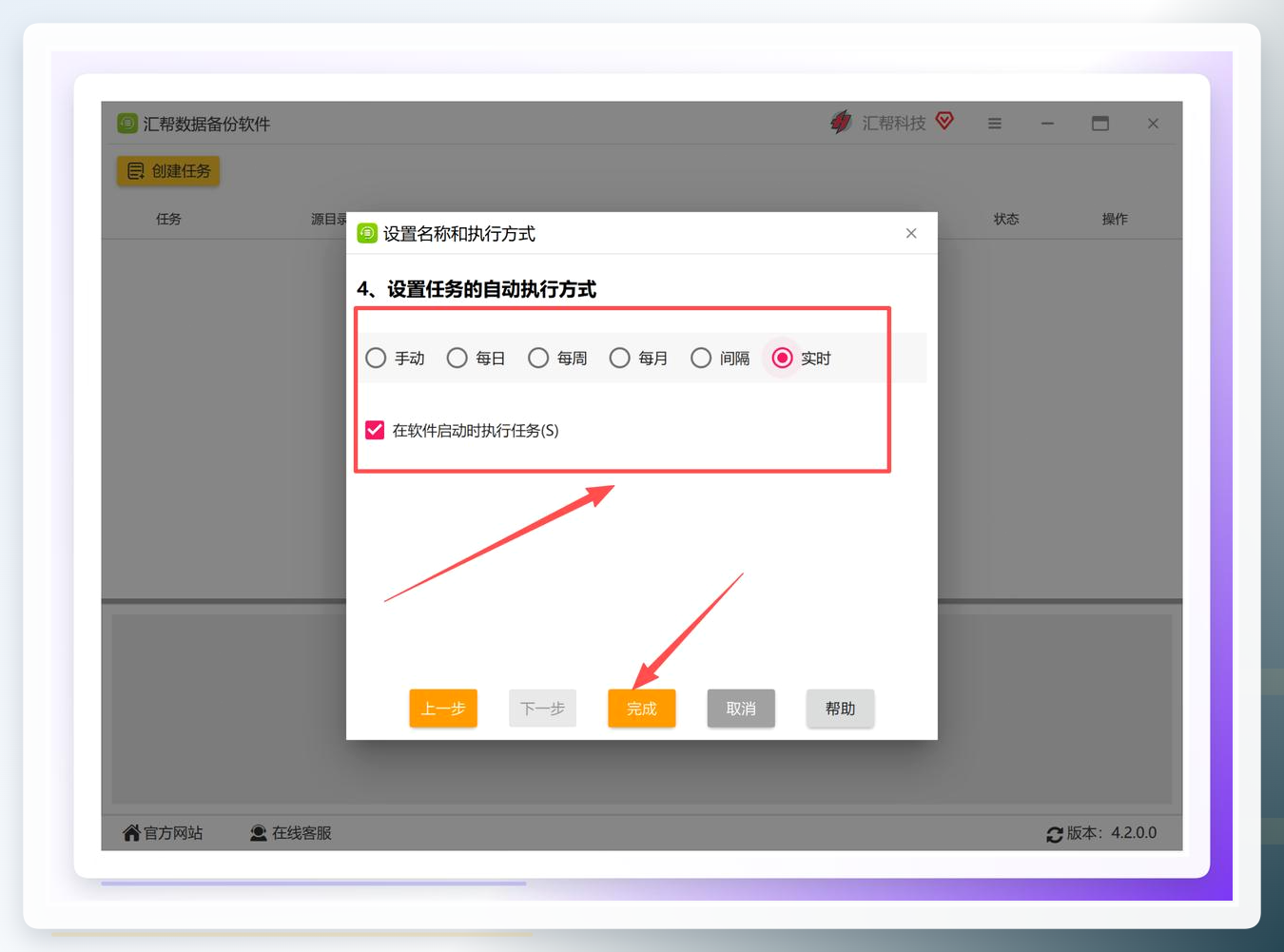Click the disabled 下一步 button
This screenshot has height=952, width=1284.
point(542,709)
